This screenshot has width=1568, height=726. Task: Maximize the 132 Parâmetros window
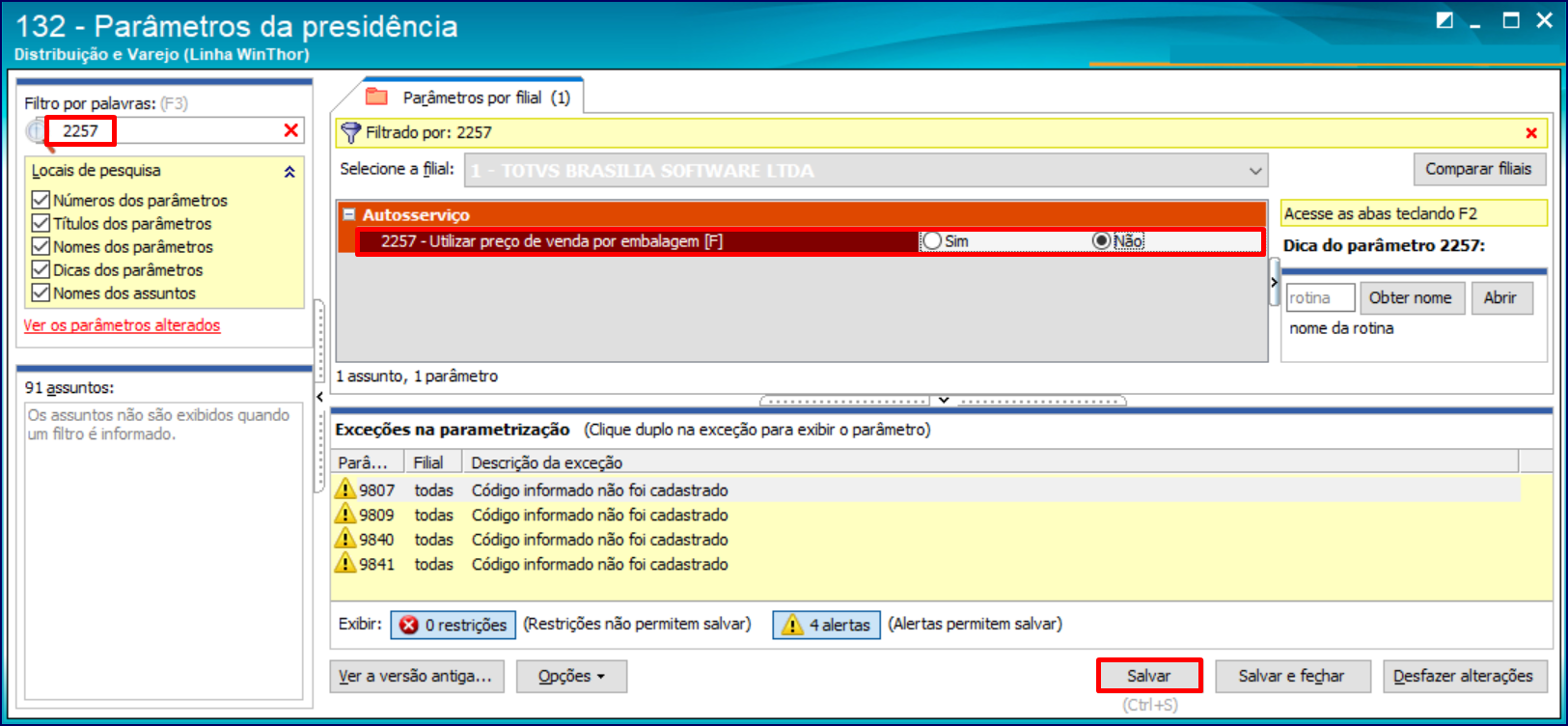point(1511,20)
